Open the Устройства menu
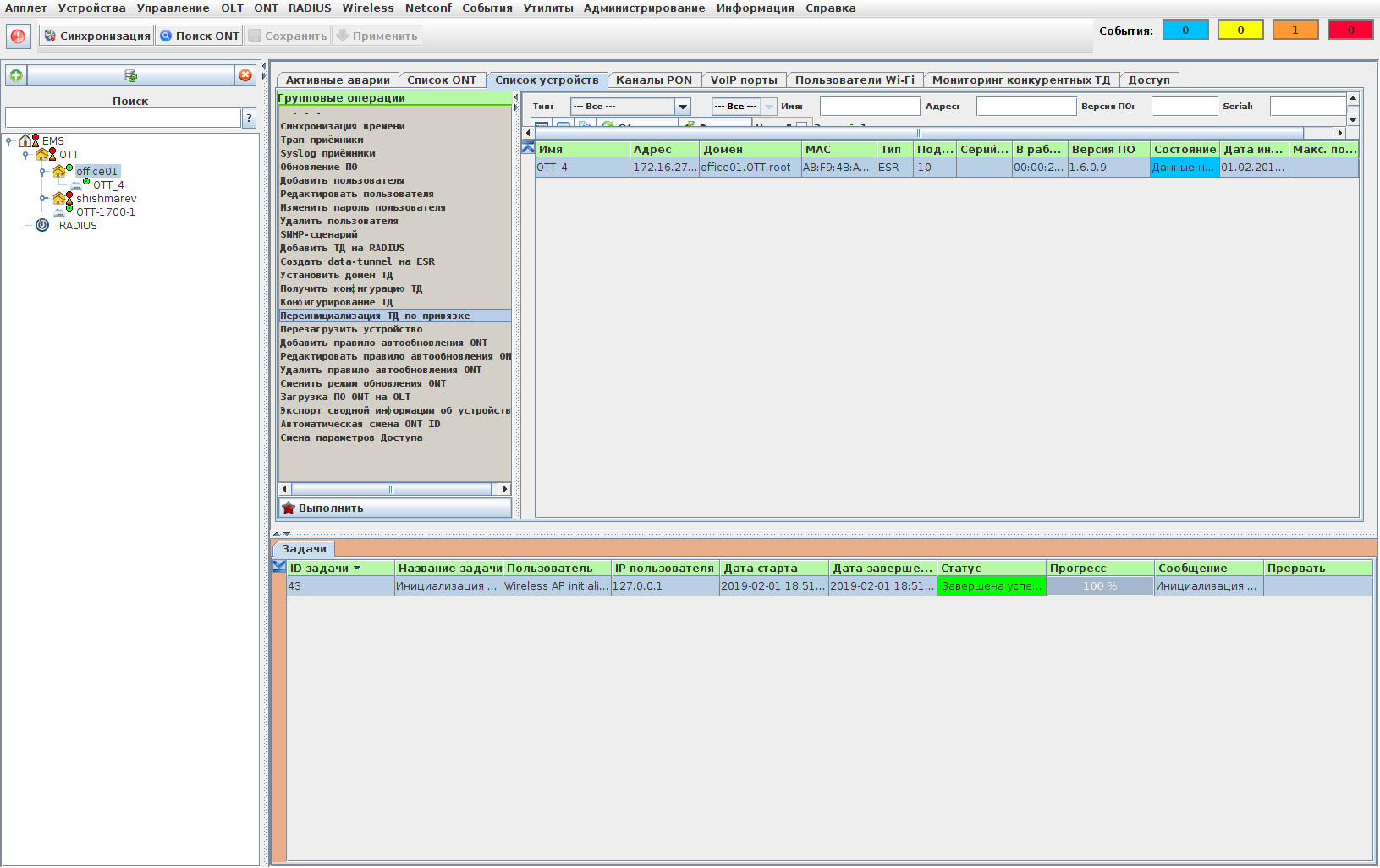1380x868 pixels. [91, 8]
